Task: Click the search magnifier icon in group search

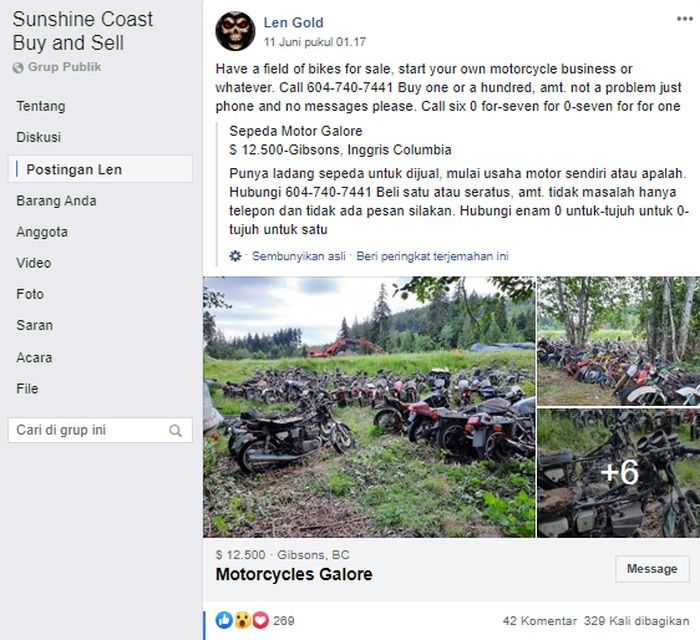Action: (x=176, y=431)
